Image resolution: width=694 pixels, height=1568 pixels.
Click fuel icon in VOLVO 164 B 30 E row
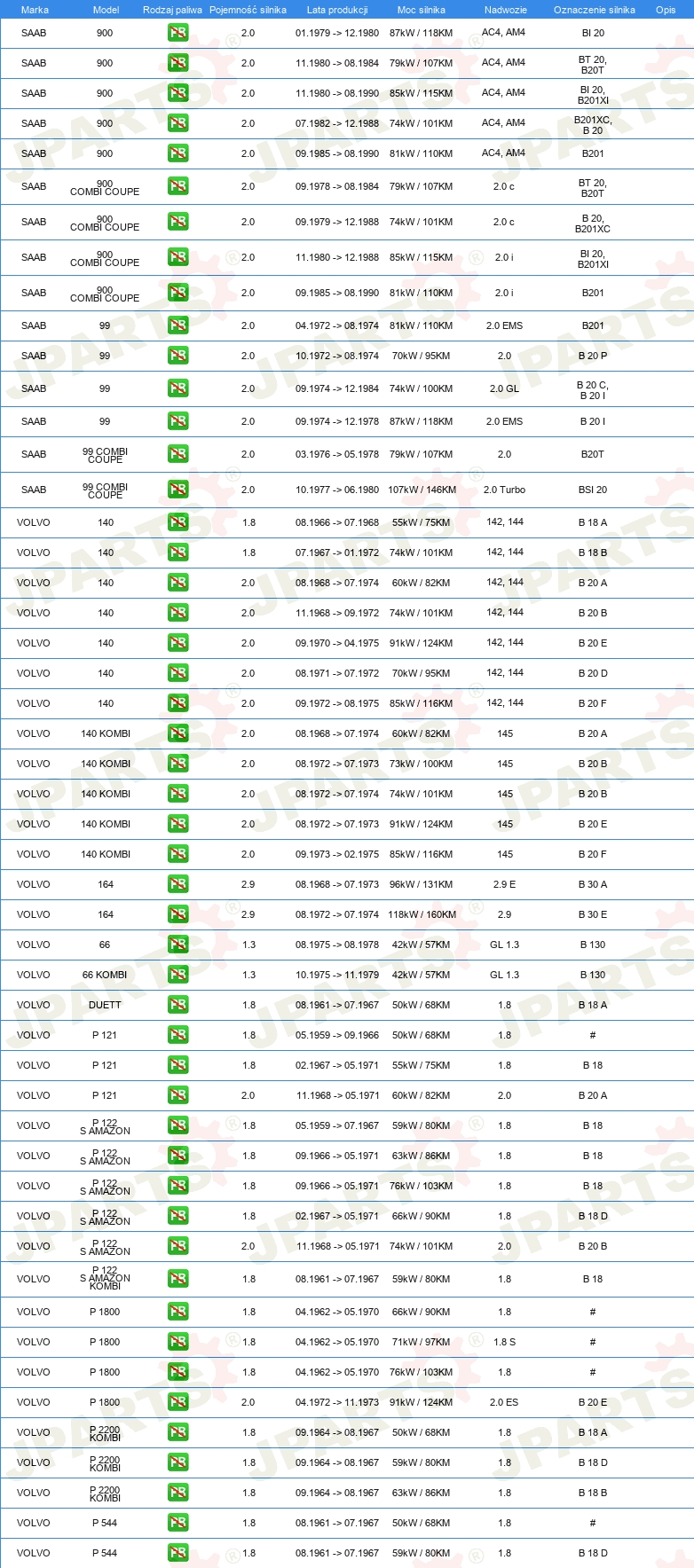click(178, 914)
